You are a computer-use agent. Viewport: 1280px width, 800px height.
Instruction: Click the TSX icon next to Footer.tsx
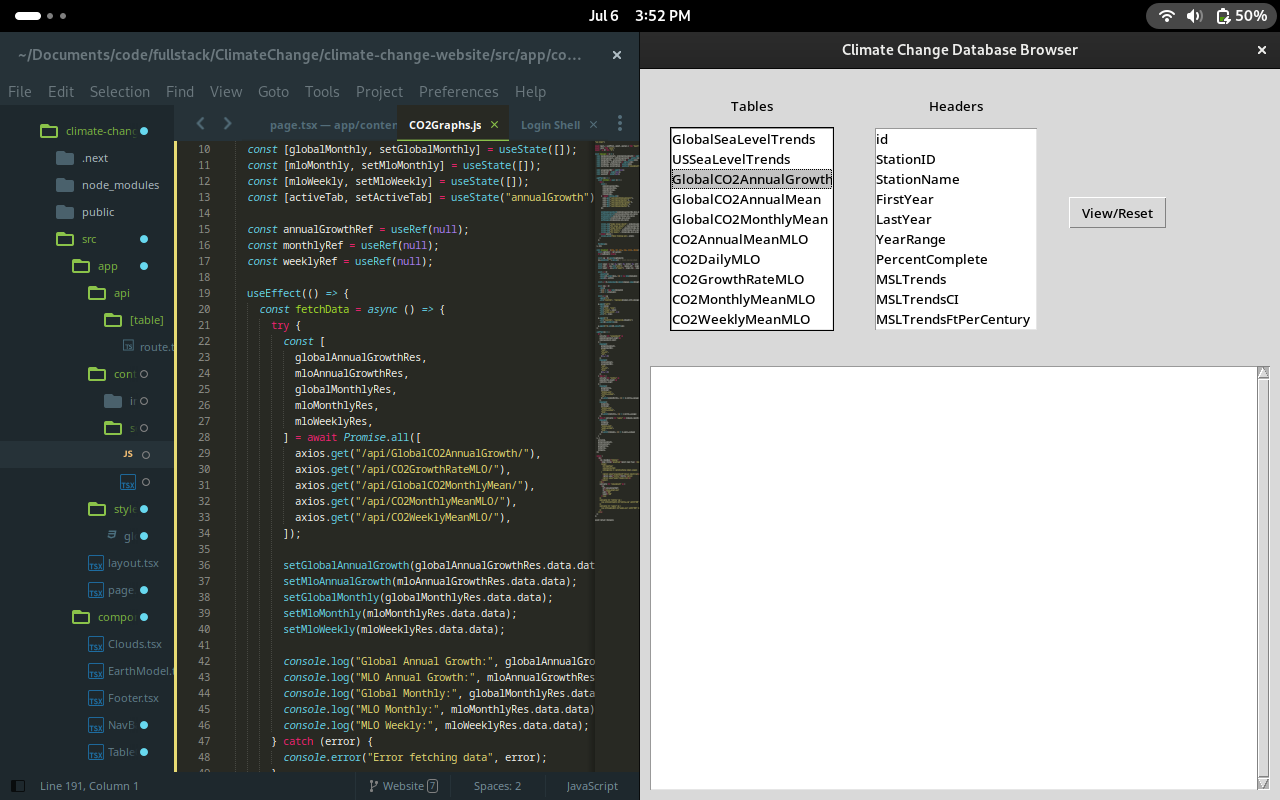pyautogui.click(x=95, y=697)
